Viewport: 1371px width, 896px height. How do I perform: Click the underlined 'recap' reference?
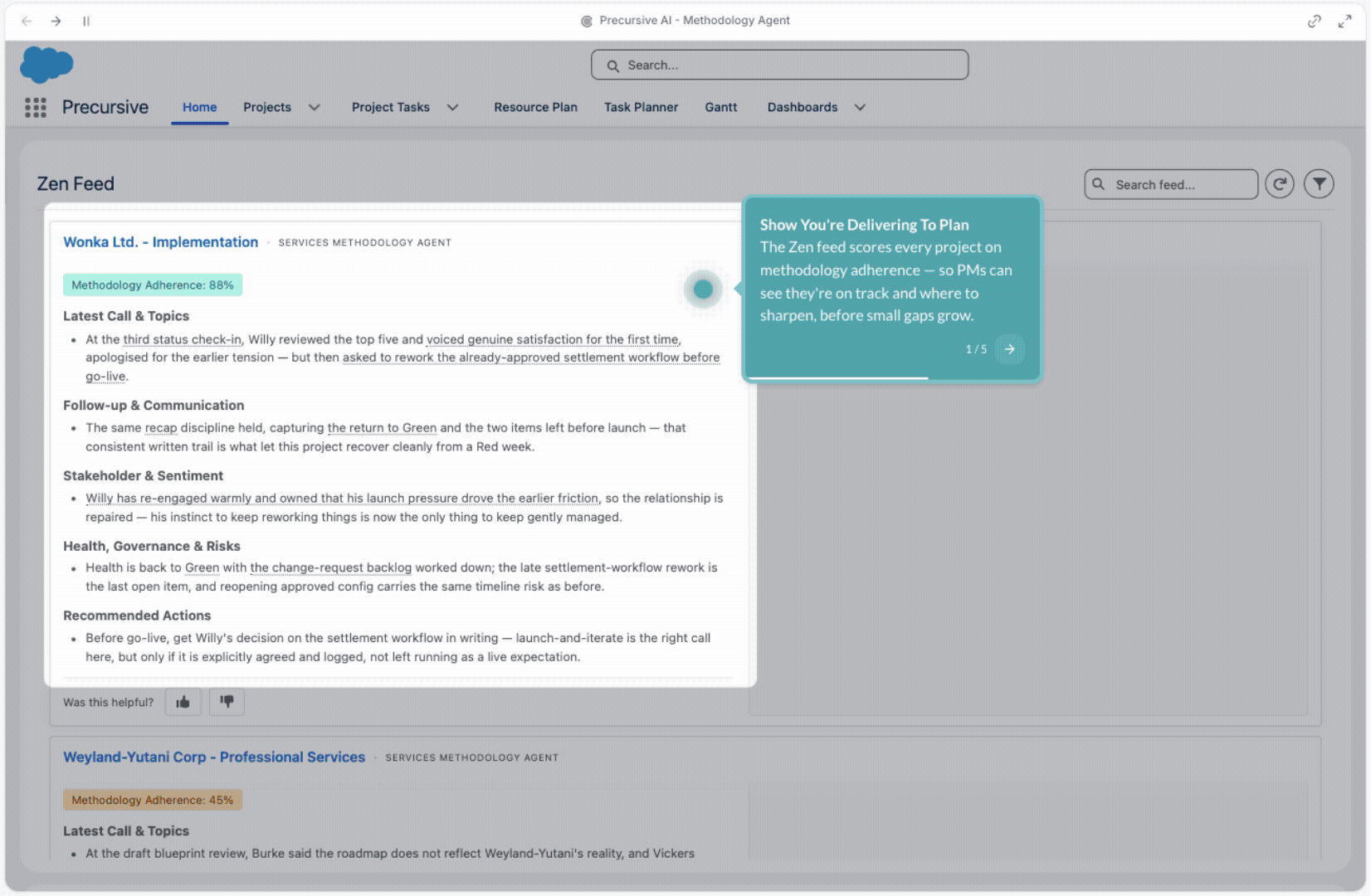161,428
